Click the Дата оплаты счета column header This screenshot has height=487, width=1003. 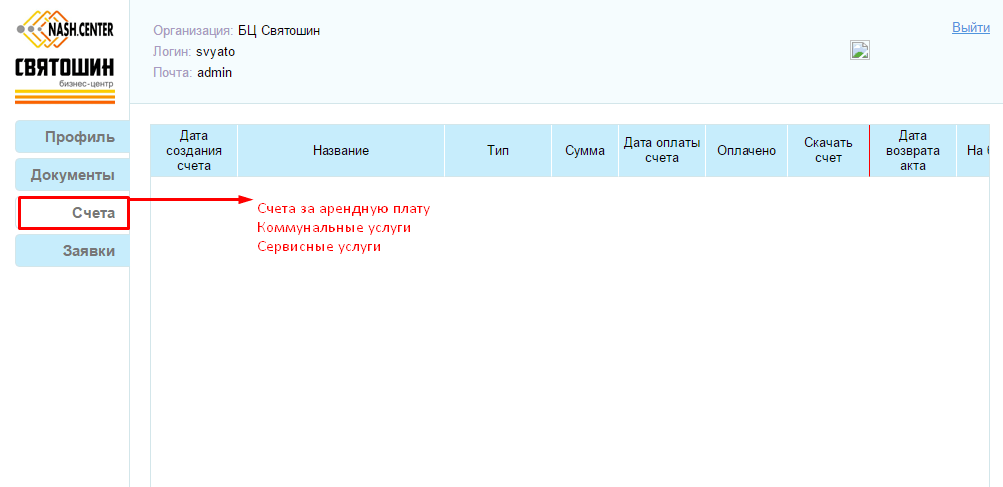click(661, 151)
